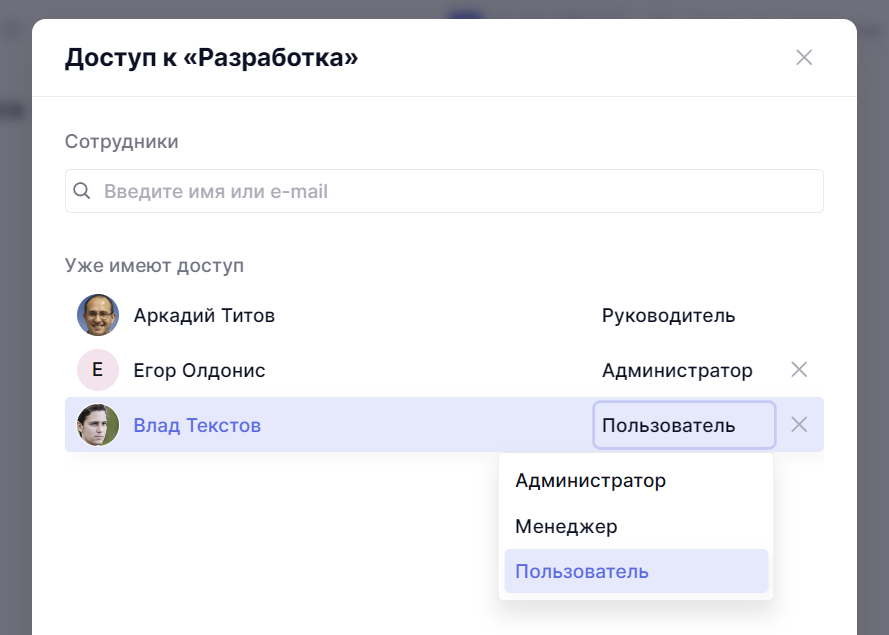The image size is (889, 635).
Task: Click Аркадий Титов's avatar photo
Action: [x=98, y=315]
